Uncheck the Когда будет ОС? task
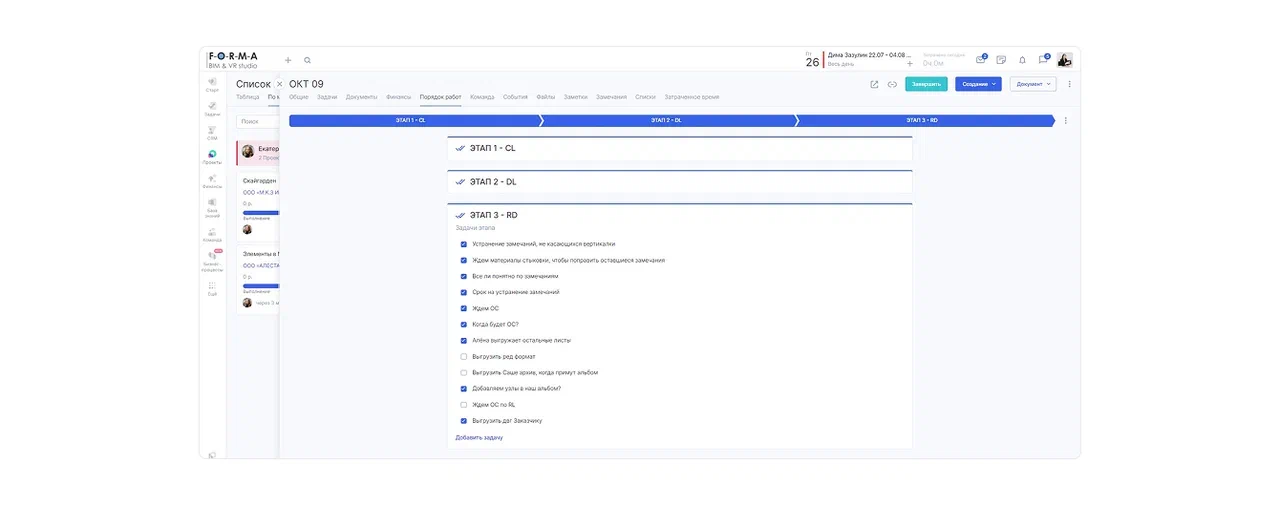The image size is (1280, 505). tap(464, 324)
